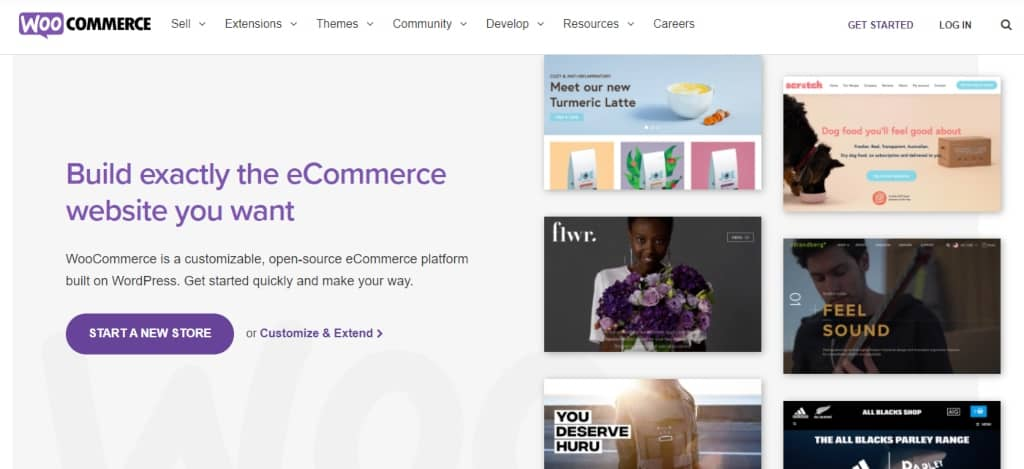
Task: Follow the Customize & Extend link
Action: [x=316, y=333]
